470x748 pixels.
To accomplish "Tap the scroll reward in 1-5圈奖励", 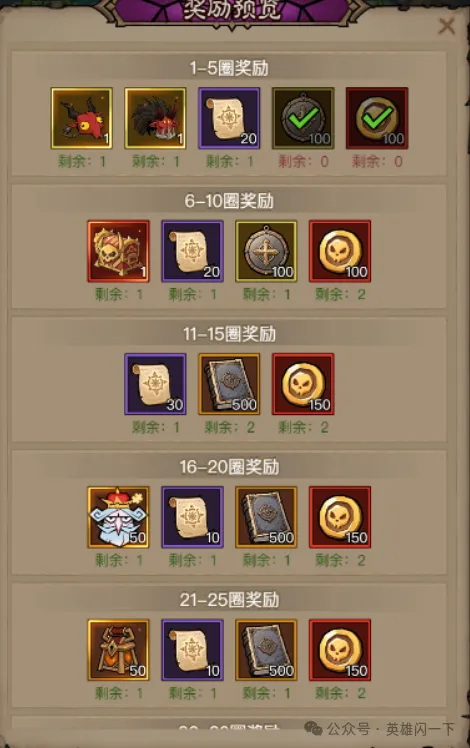I will [230, 118].
